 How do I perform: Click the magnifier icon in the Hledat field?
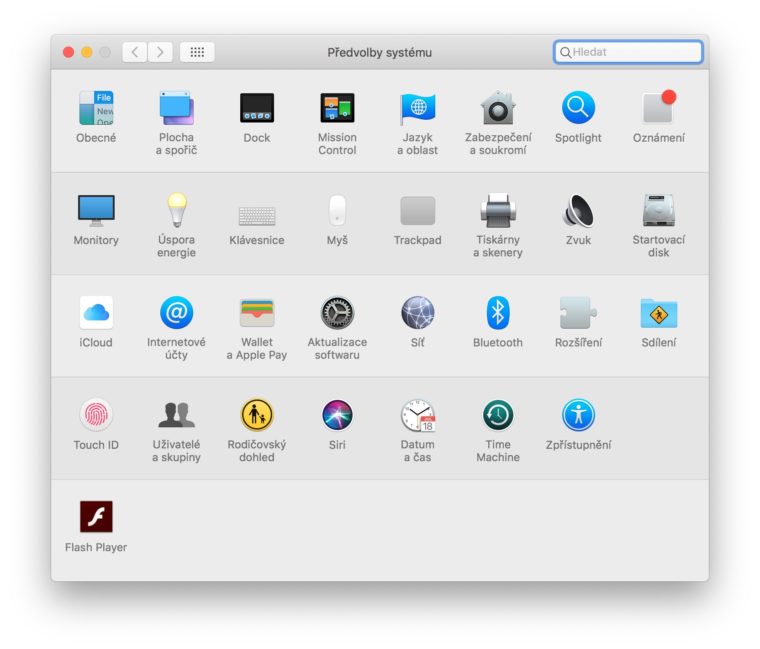click(565, 52)
